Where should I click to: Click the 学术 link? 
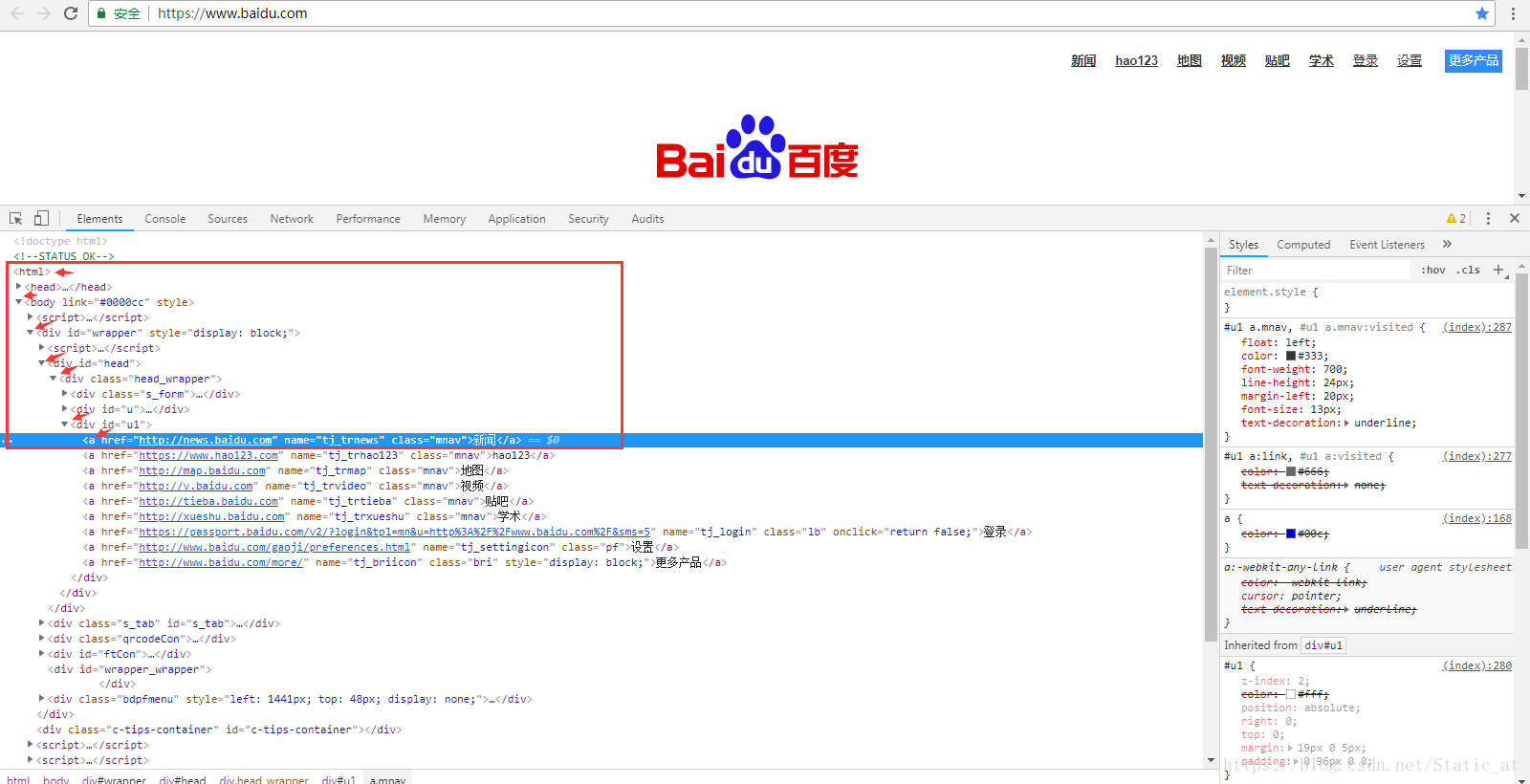click(1322, 60)
